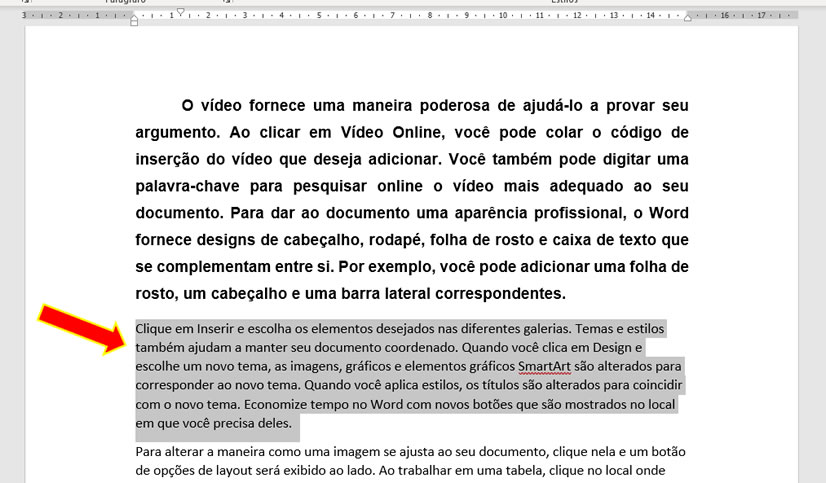Click bold word "palavra-chave"
Screen dimensions: 826x483
tap(187, 186)
